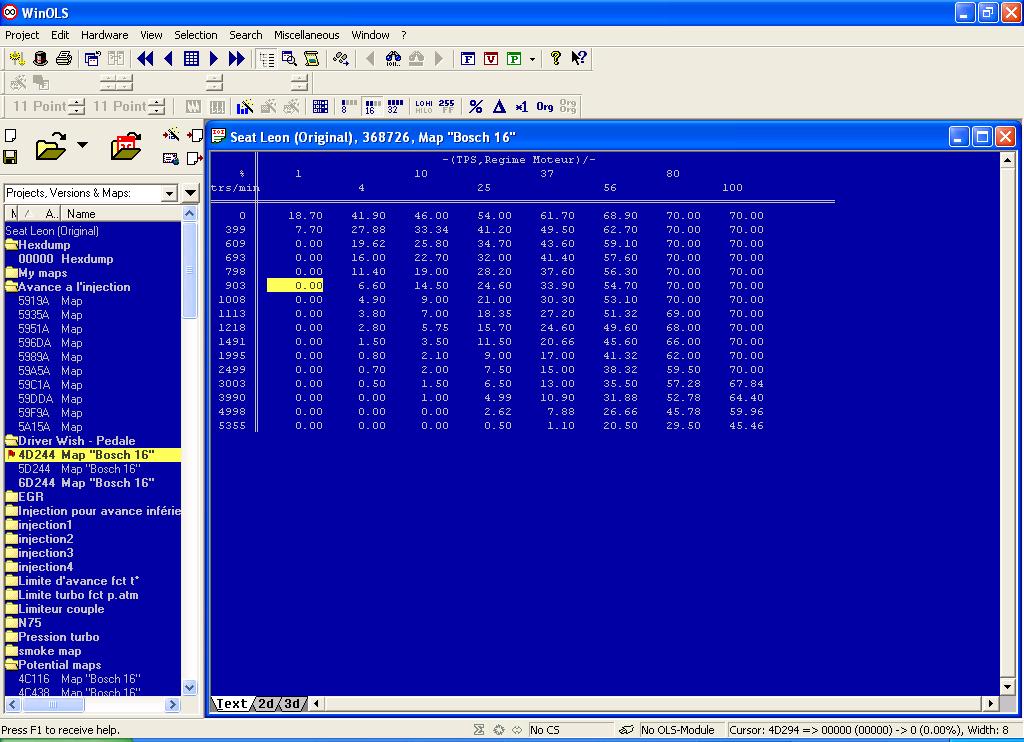Switch to the 2d view tab
This screenshot has height=742, width=1024.
click(266, 703)
